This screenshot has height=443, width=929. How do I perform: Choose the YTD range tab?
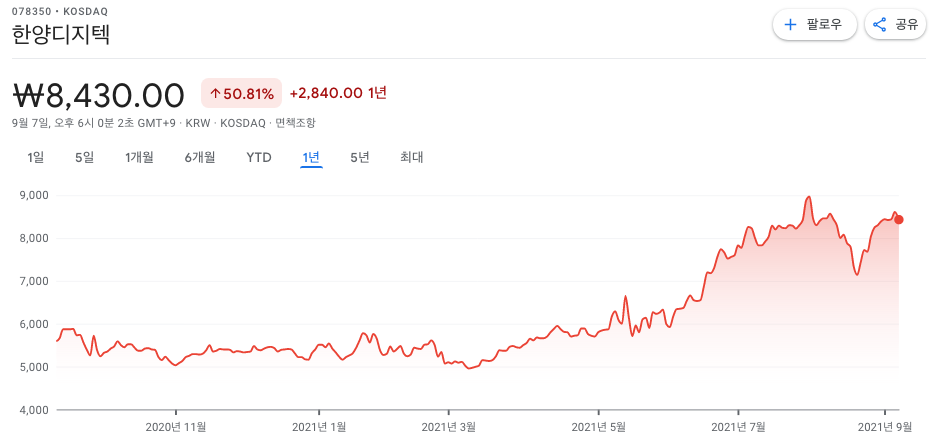[x=259, y=158]
